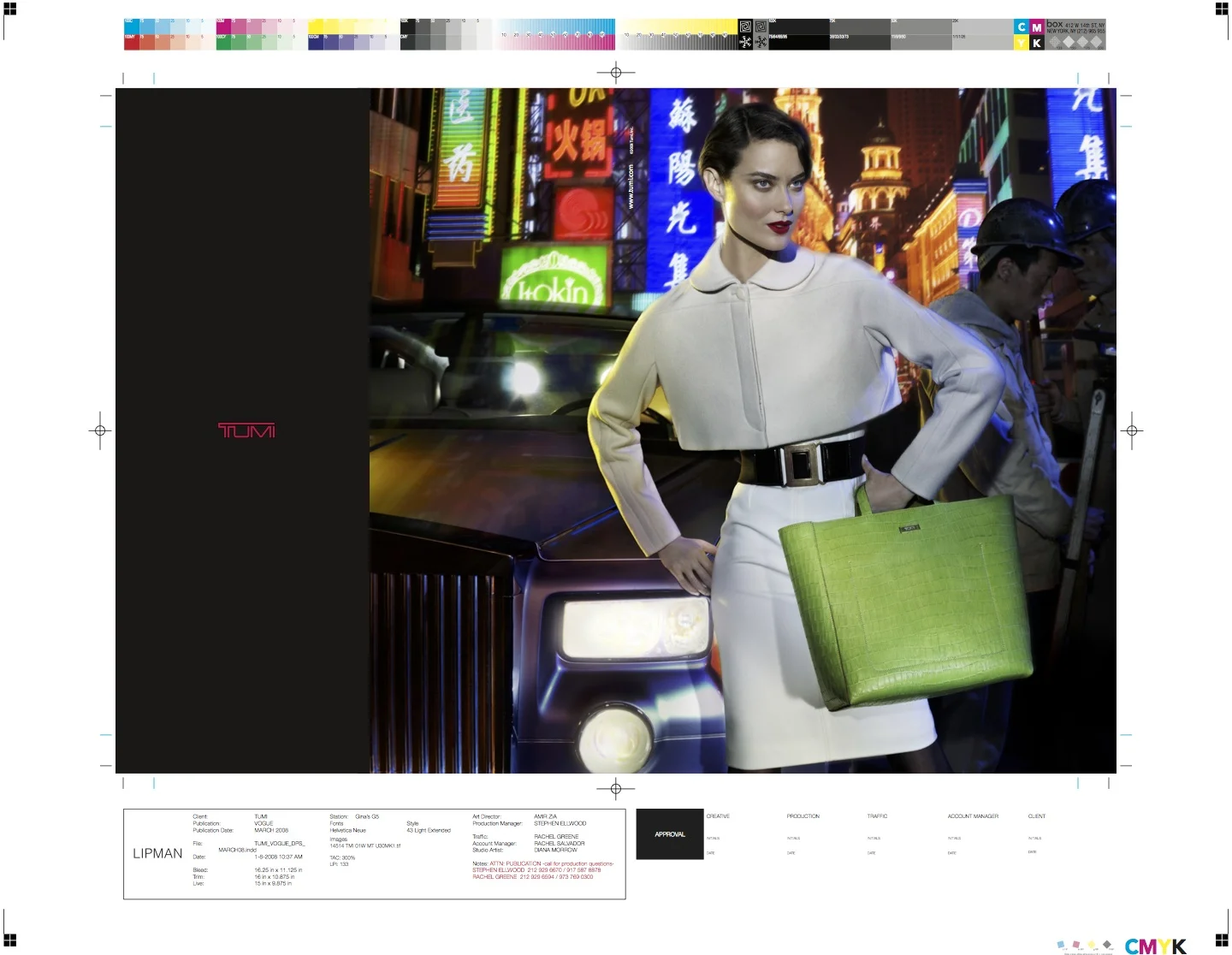The height and width of the screenshot is (955, 1232).
Task: Click the red TUMI logo on black panel
Action: (x=246, y=430)
